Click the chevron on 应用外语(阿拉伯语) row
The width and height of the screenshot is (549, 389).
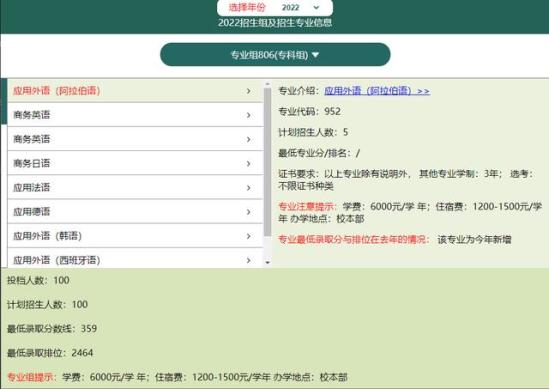(x=249, y=91)
